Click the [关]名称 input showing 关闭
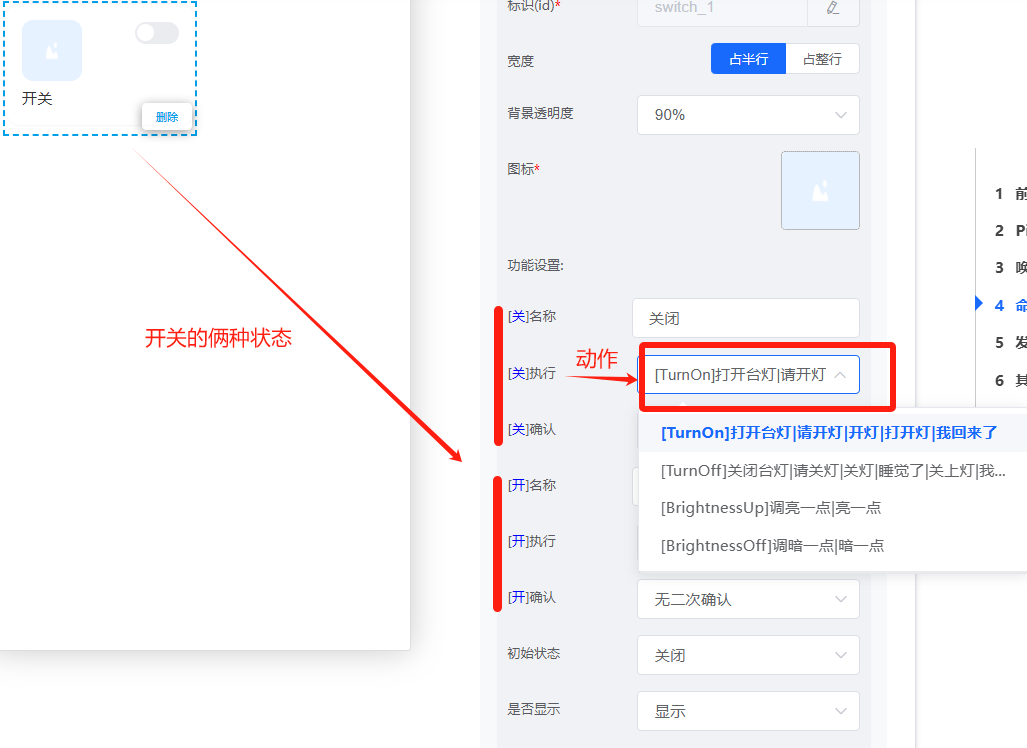 (x=745, y=317)
